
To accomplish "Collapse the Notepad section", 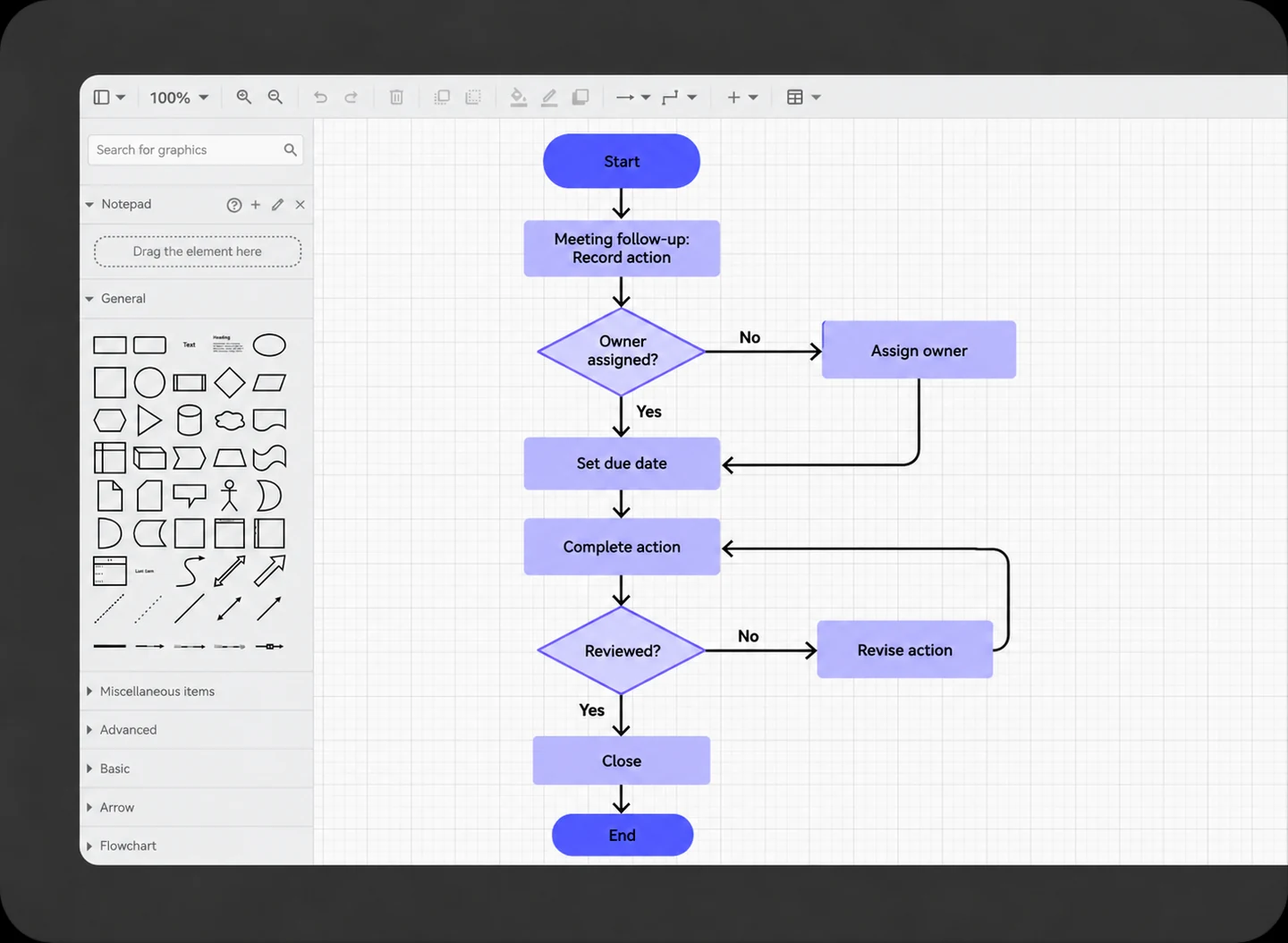I will [x=89, y=205].
